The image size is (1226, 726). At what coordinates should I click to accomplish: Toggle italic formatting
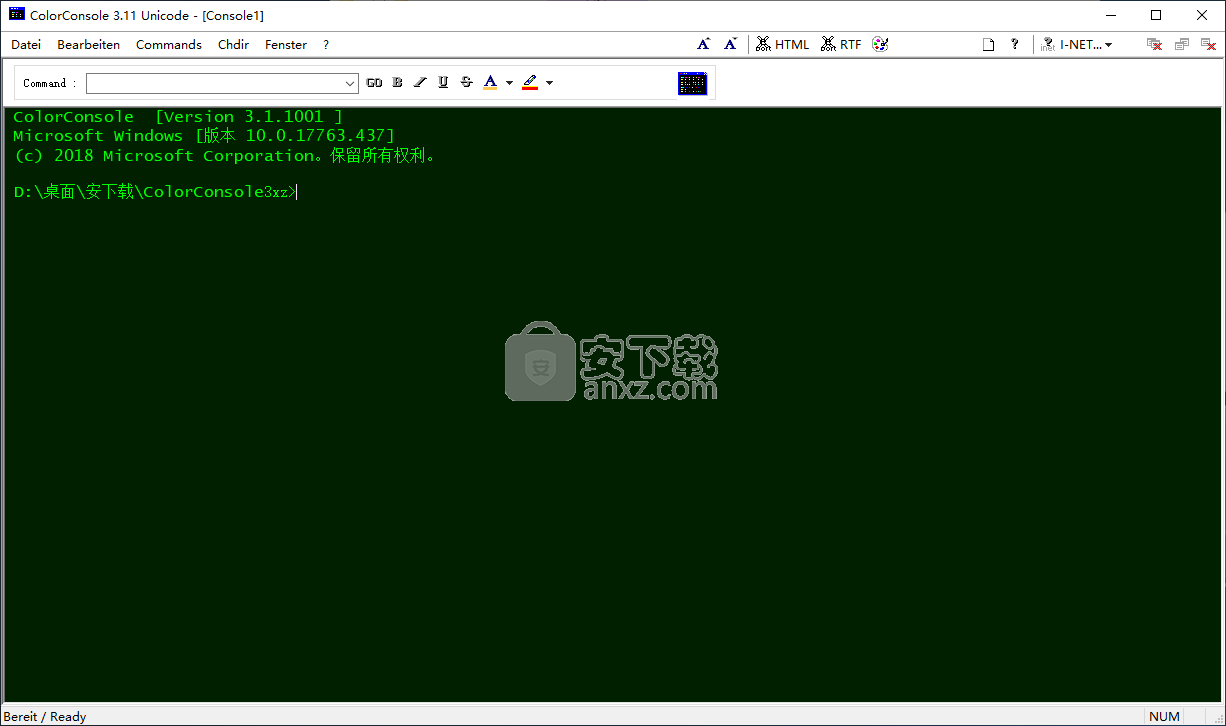click(420, 83)
